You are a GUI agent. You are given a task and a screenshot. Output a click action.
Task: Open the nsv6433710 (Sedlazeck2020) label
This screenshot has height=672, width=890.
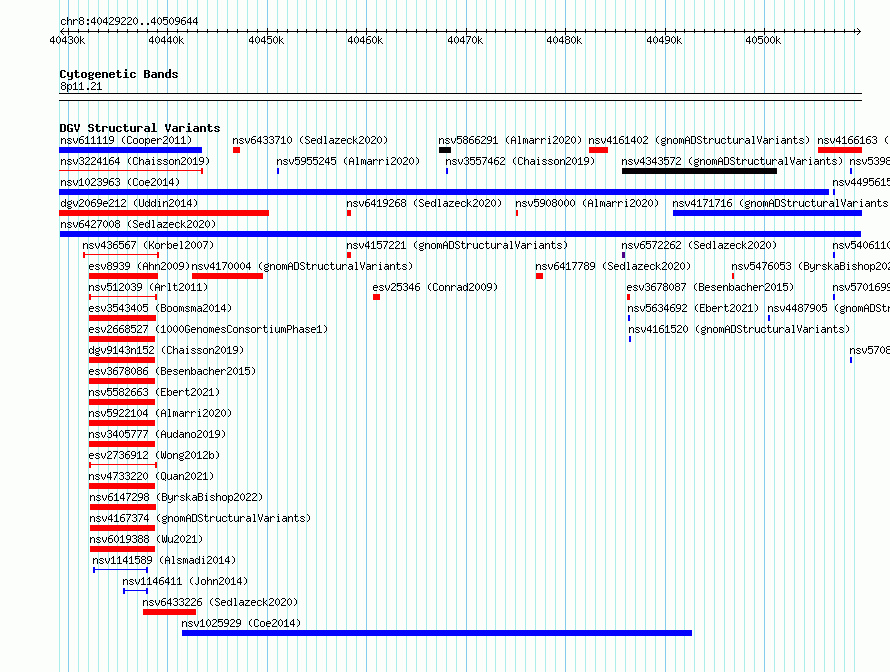[310, 140]
